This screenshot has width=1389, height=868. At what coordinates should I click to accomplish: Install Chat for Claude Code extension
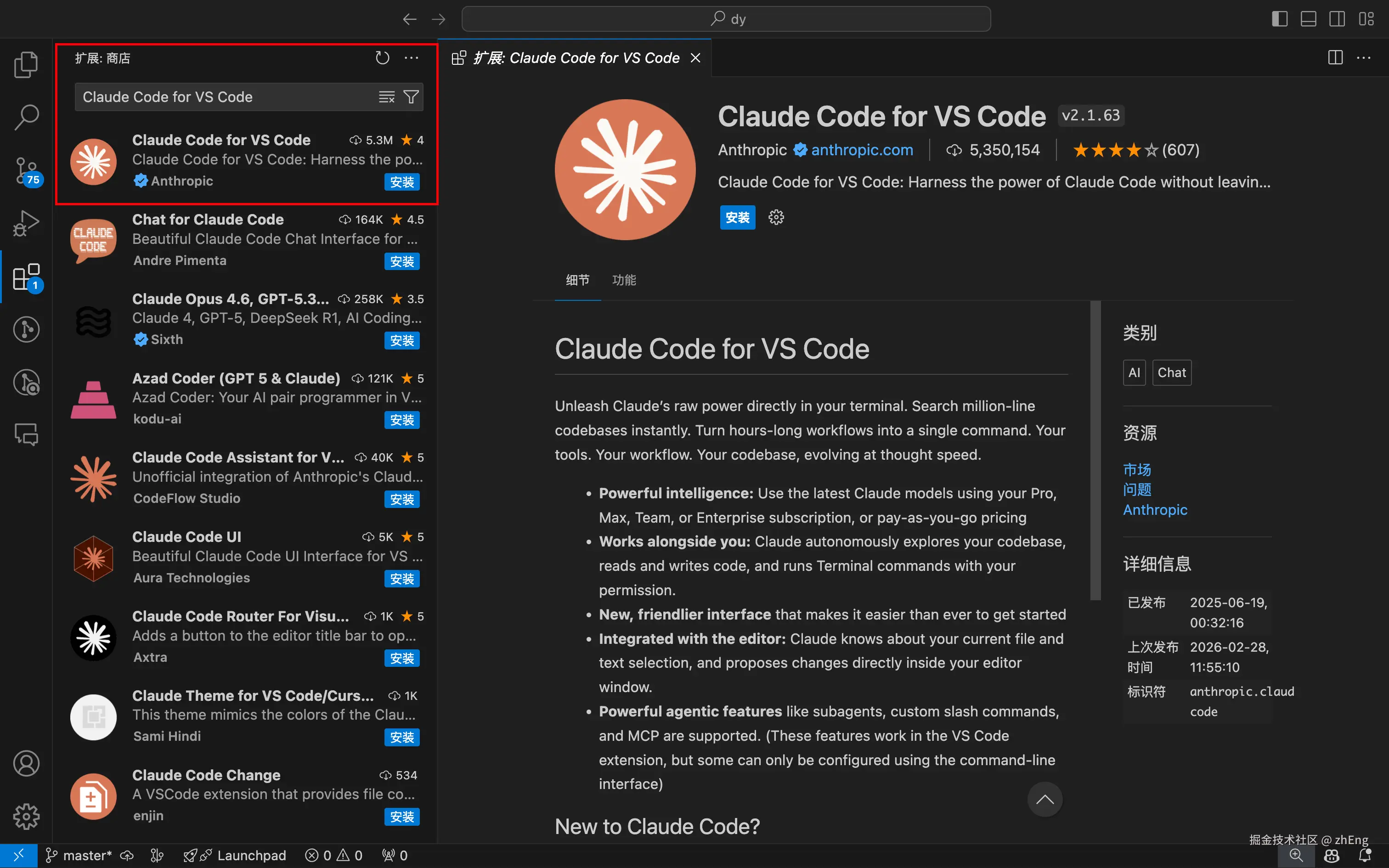click(402, 262)
